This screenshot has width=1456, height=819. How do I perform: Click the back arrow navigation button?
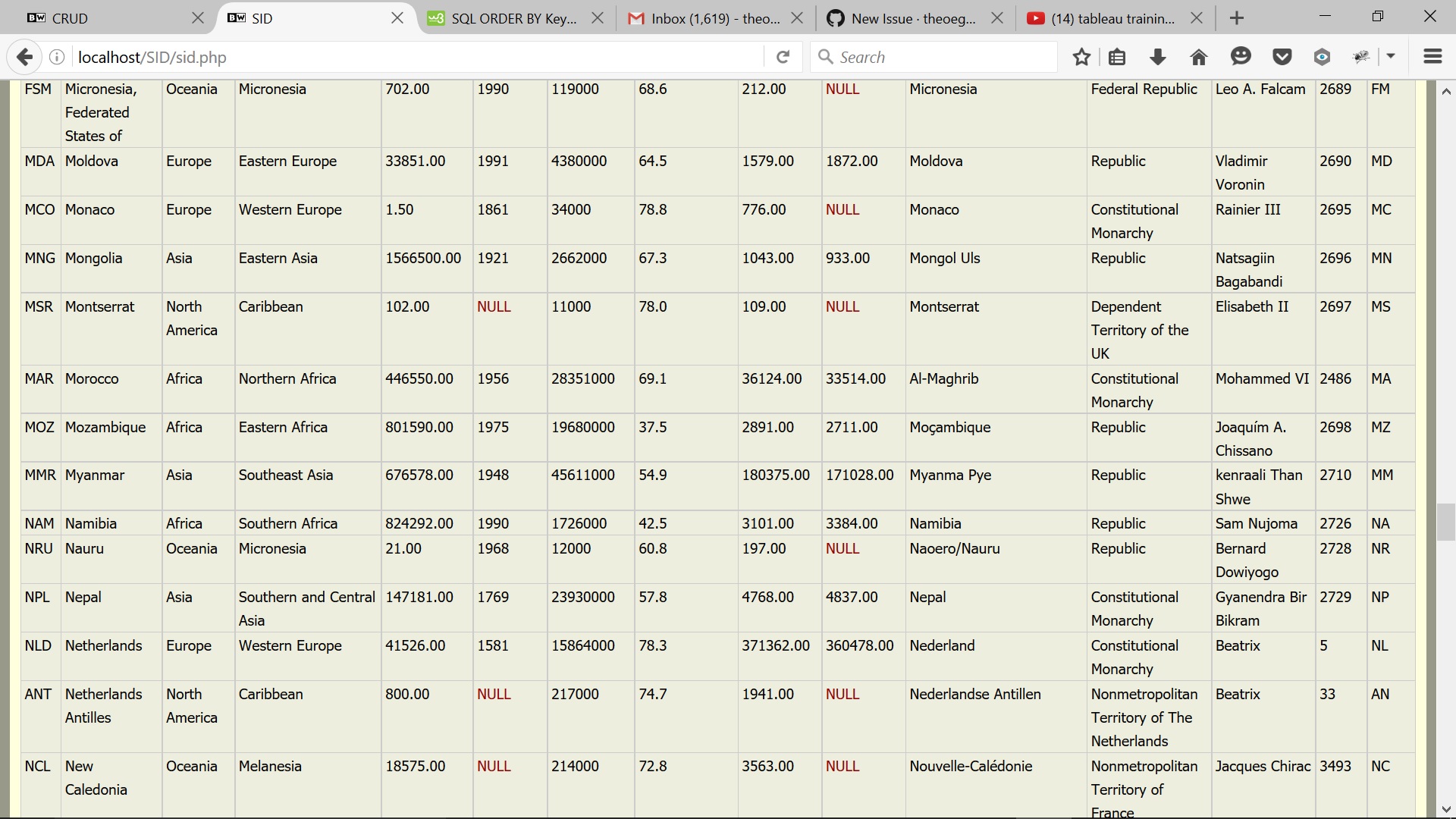click(x=24, y=57)
